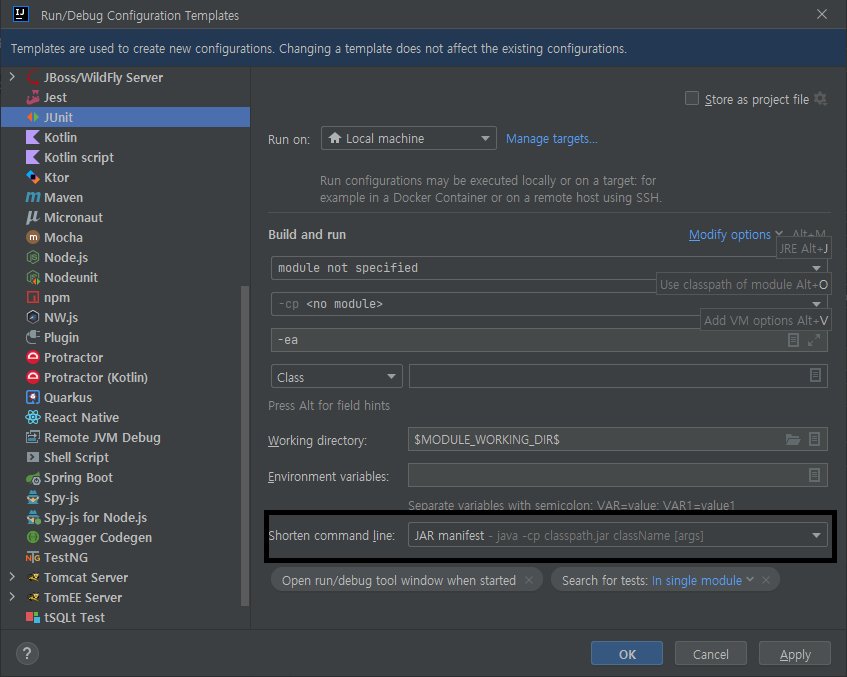Insert macros into the Working directory field
The width and height of the screenshot is (847, 677).
(815, 439)
